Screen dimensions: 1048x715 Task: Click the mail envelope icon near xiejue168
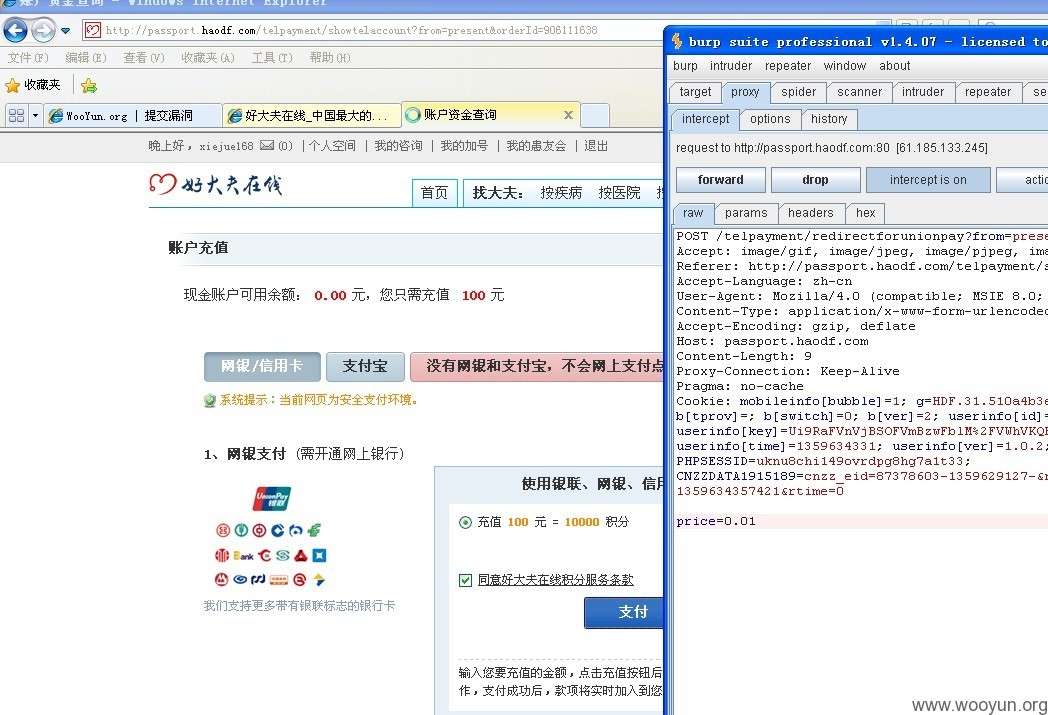pyautogui.click(x=267, y=145)
